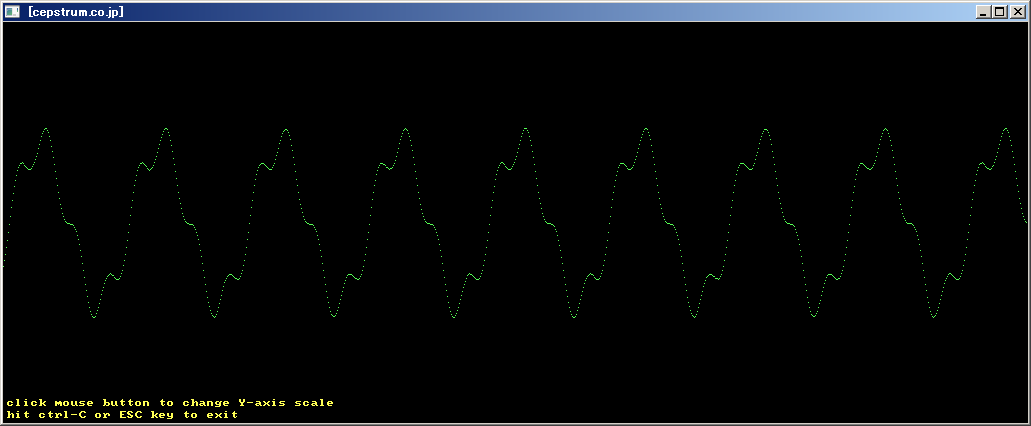Close the cepstrum.co.jp window

click(1016, 11)
